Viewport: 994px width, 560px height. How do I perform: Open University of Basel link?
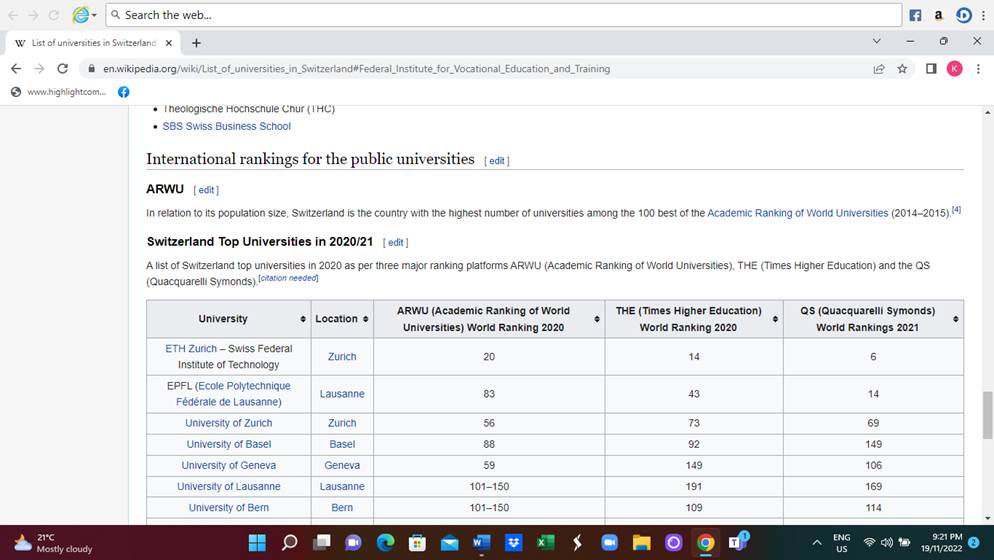click(228, 445)
